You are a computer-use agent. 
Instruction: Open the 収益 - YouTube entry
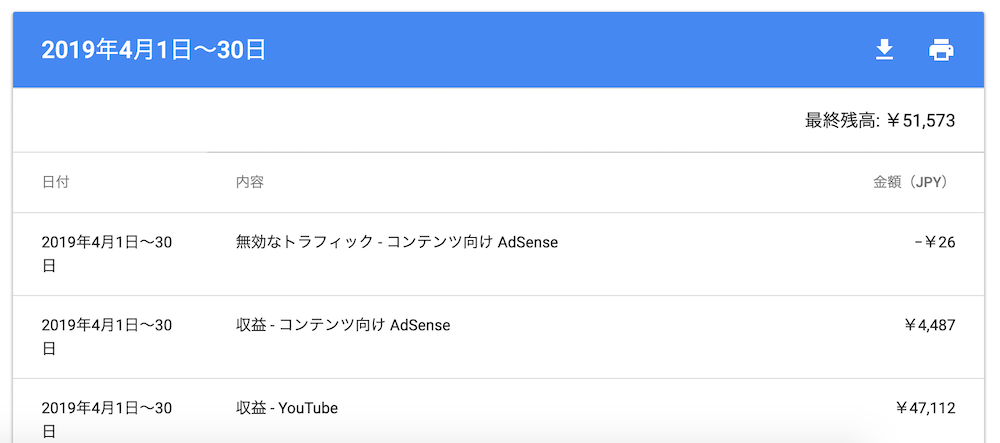(286, 408)
